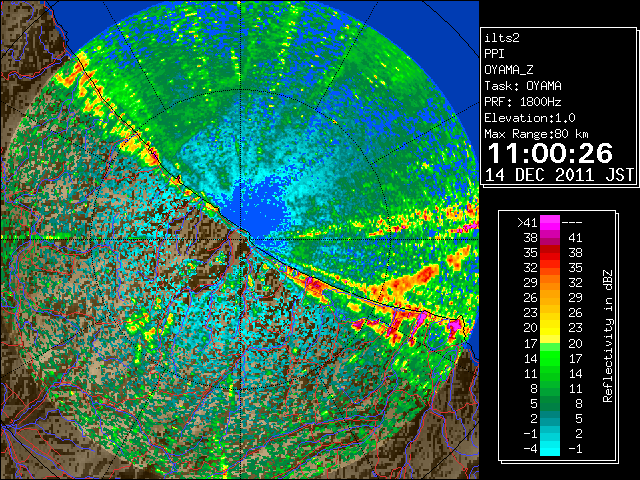Click the '---' legend label
This screenshot has width=640, height=480.
572,222
